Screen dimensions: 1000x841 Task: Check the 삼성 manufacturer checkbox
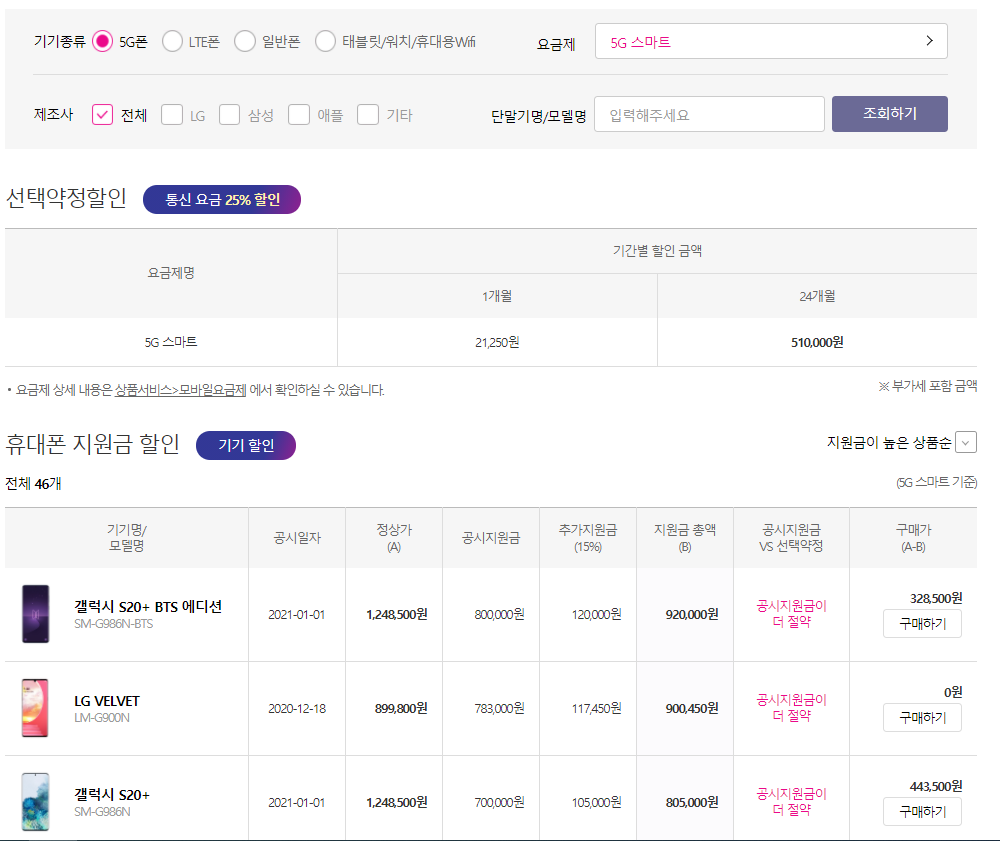click(x=230, y=115)
